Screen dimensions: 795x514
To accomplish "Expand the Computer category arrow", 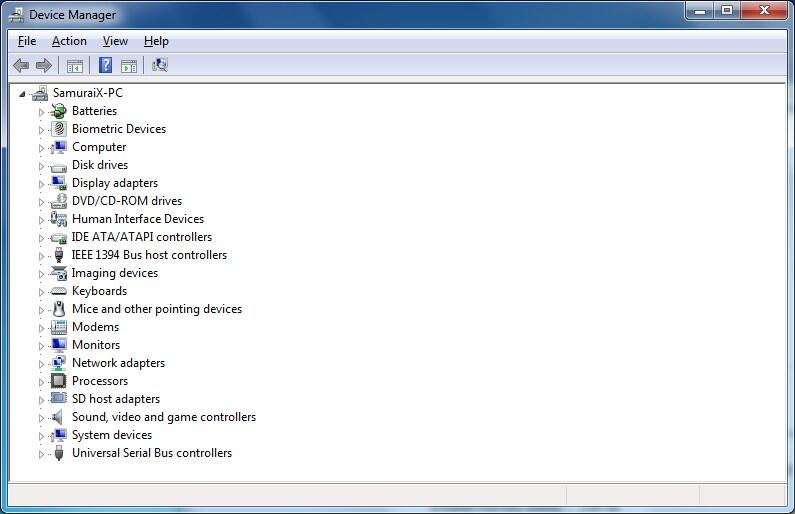I will click(42, 148).
